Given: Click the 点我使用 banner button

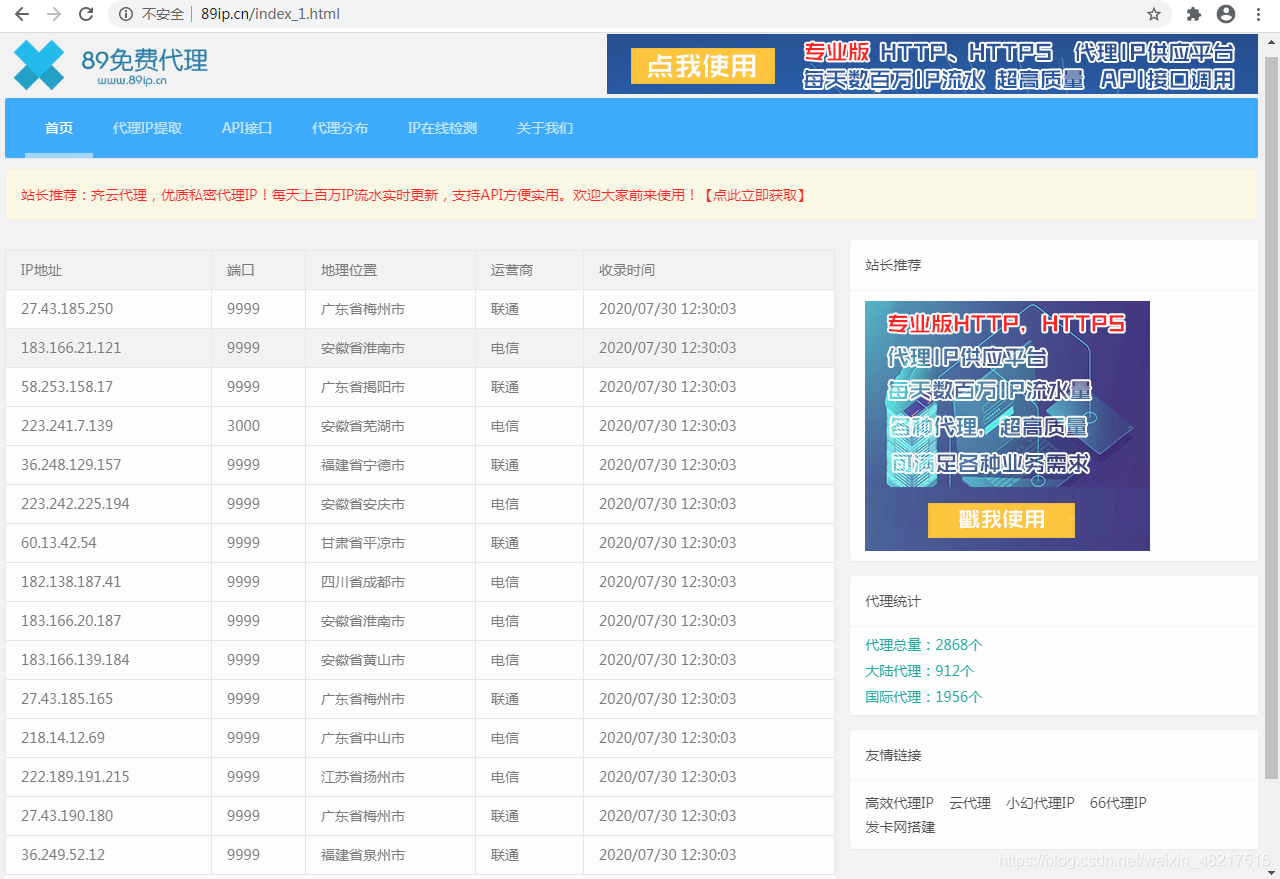Looking at the screenshot, I should [701, 66].
